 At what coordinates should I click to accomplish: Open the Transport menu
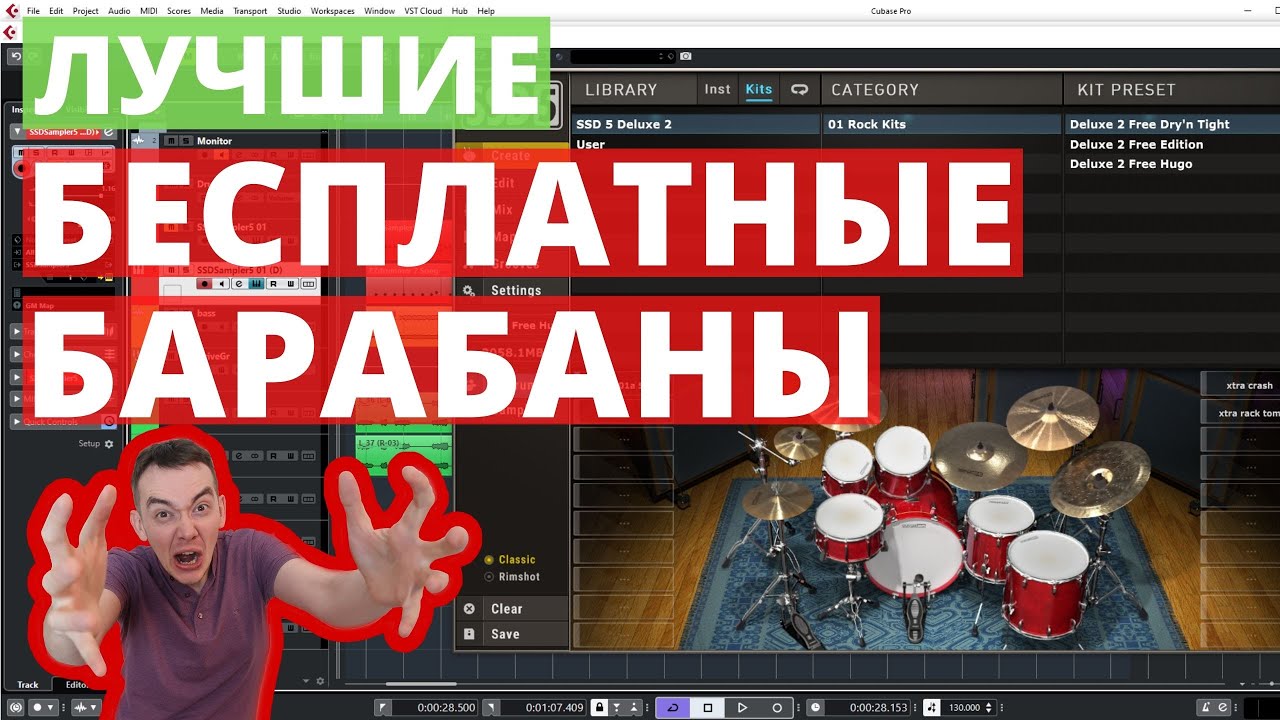pyautogui.click(x=250, y=11)
